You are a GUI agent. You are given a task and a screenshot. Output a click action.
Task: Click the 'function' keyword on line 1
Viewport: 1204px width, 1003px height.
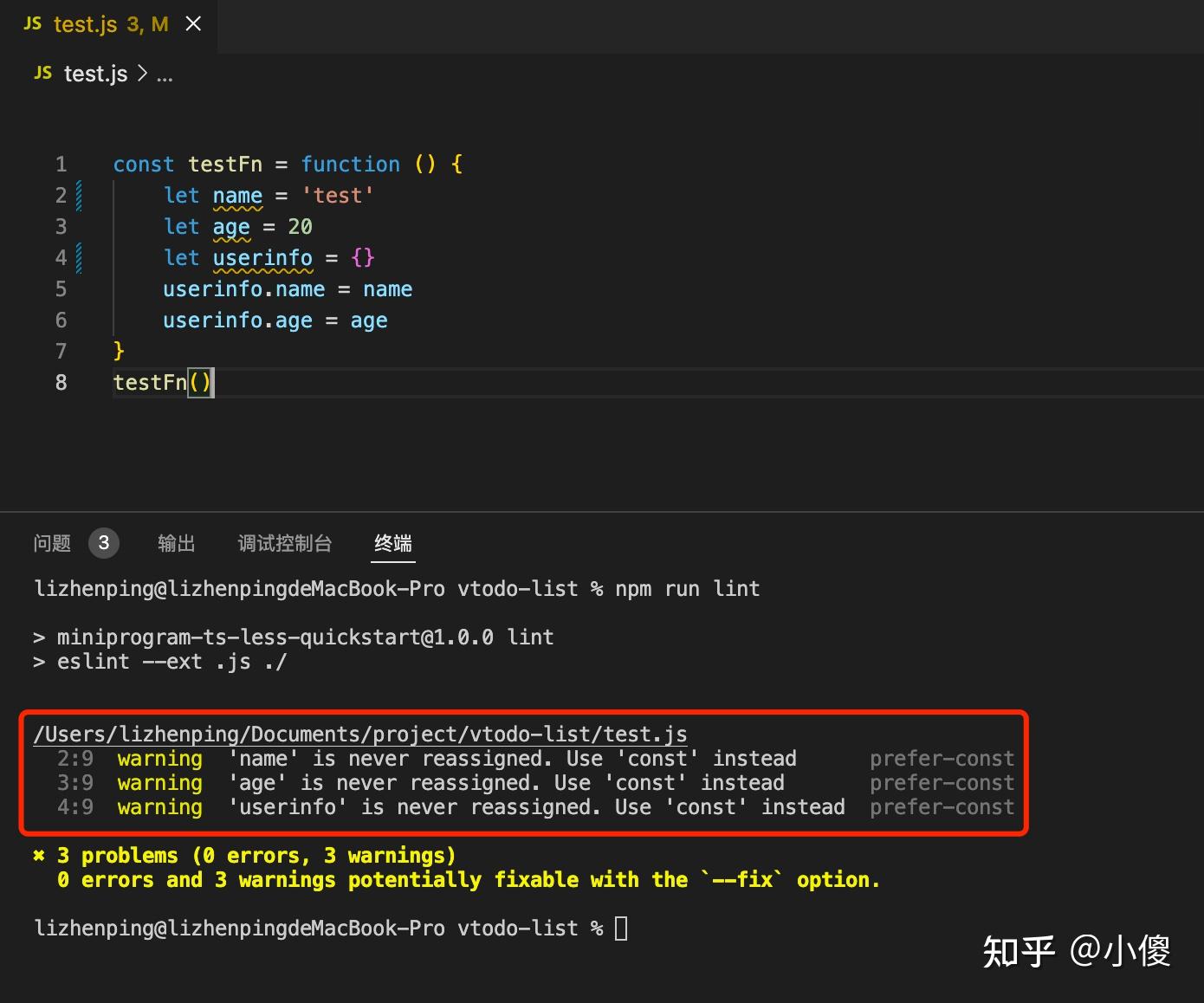[350, 165]
